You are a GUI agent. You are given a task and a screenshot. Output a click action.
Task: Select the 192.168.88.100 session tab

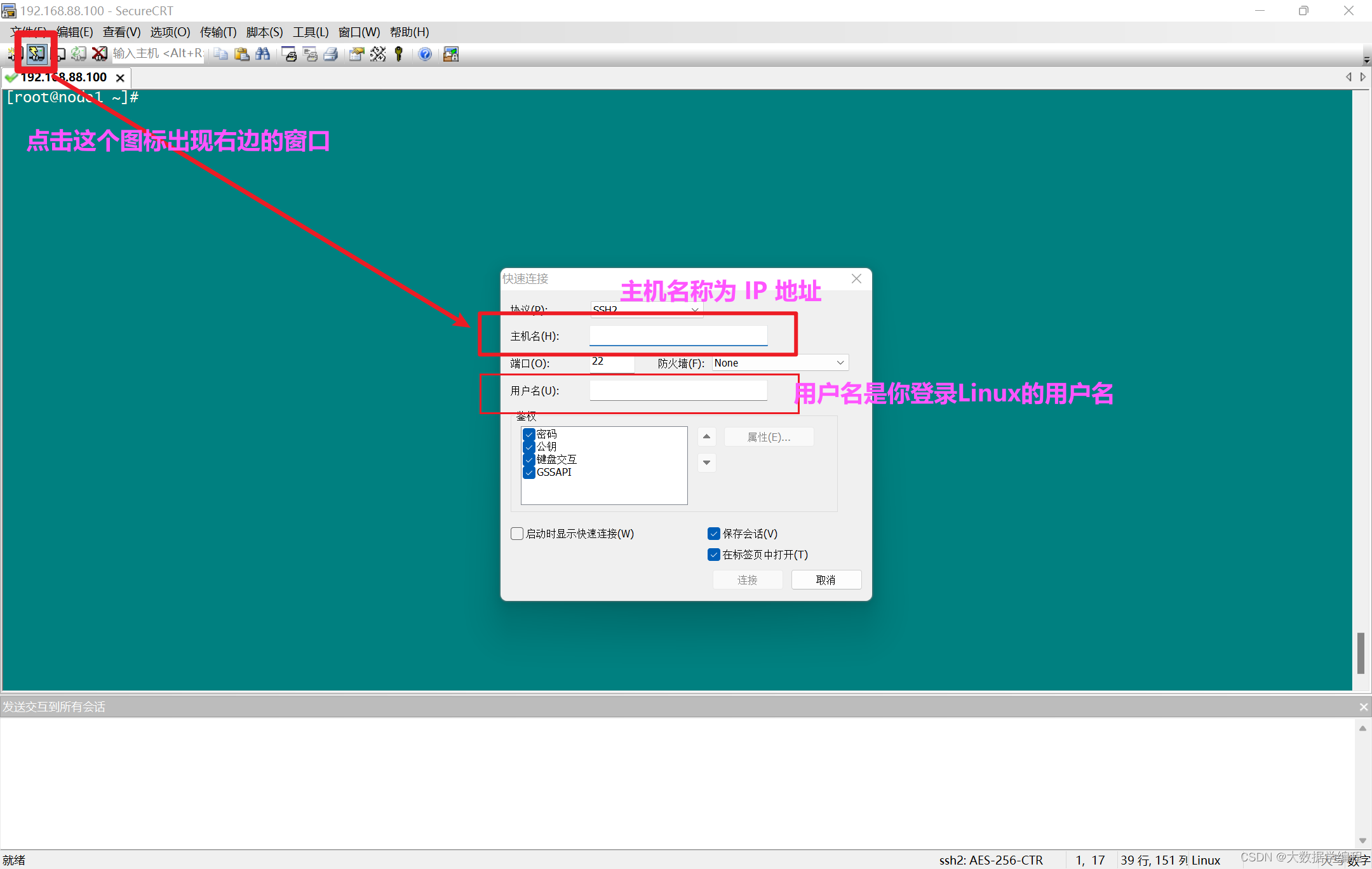point(64,77)
